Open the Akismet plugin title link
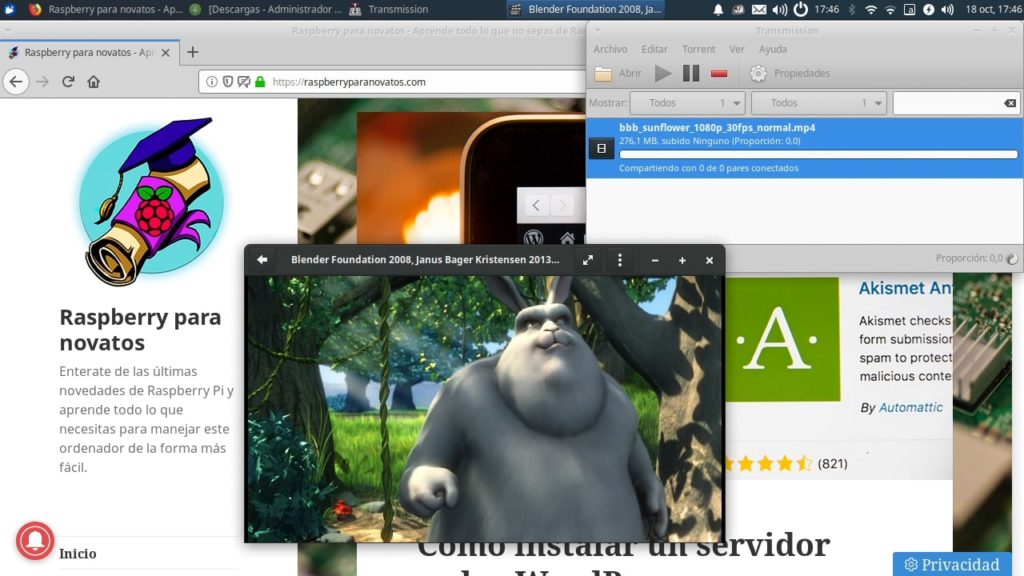Screen dimensions: 1024x576 click(905, 288)
